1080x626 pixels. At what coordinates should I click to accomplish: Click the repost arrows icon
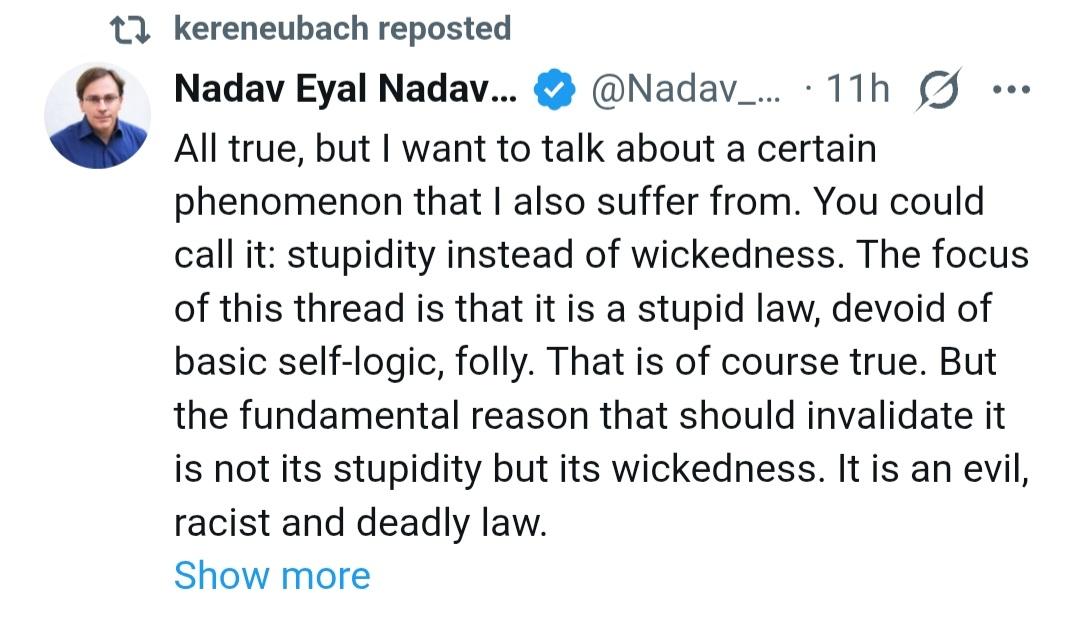point(128,29)
